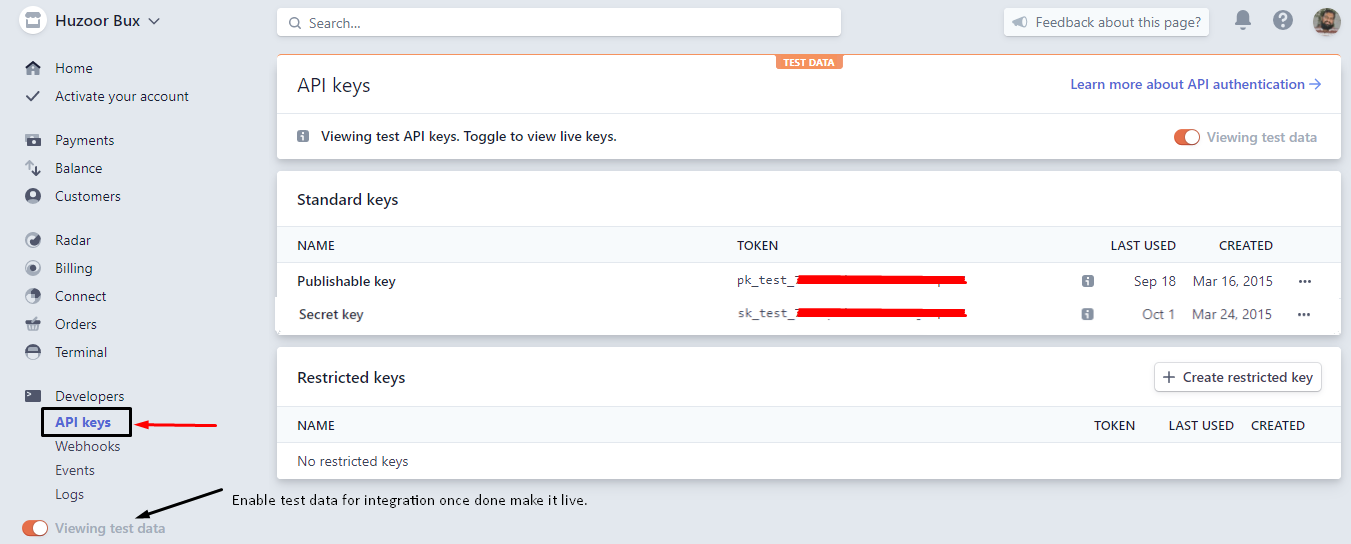
Task: Click the Sep 18 last used date
Action: [1155, 281]
